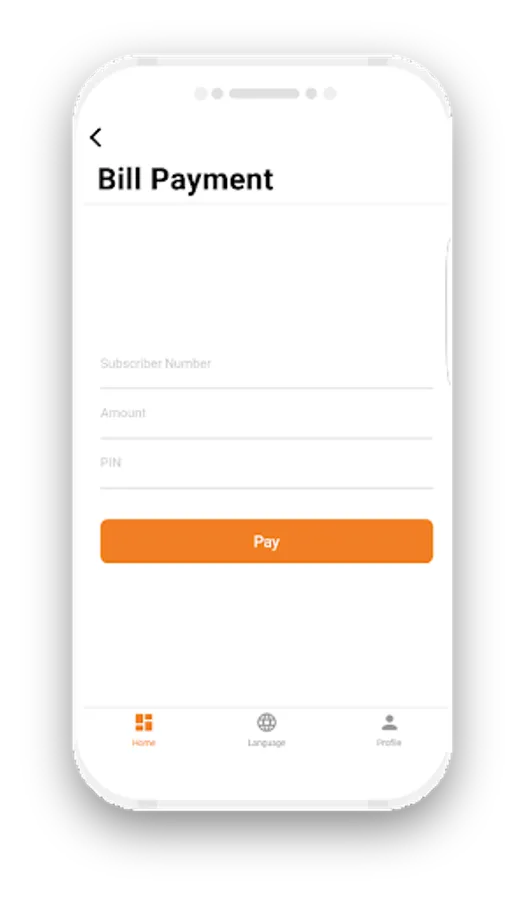Click the rightmost front sensor dot
The image size is (524, 900).
tap(329, 94)
